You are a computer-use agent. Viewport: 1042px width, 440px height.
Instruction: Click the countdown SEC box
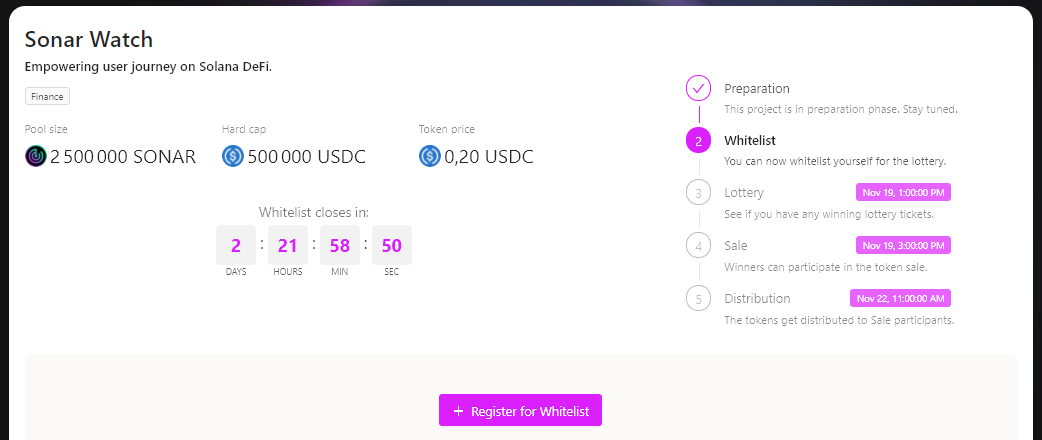[x=392, y=246]
